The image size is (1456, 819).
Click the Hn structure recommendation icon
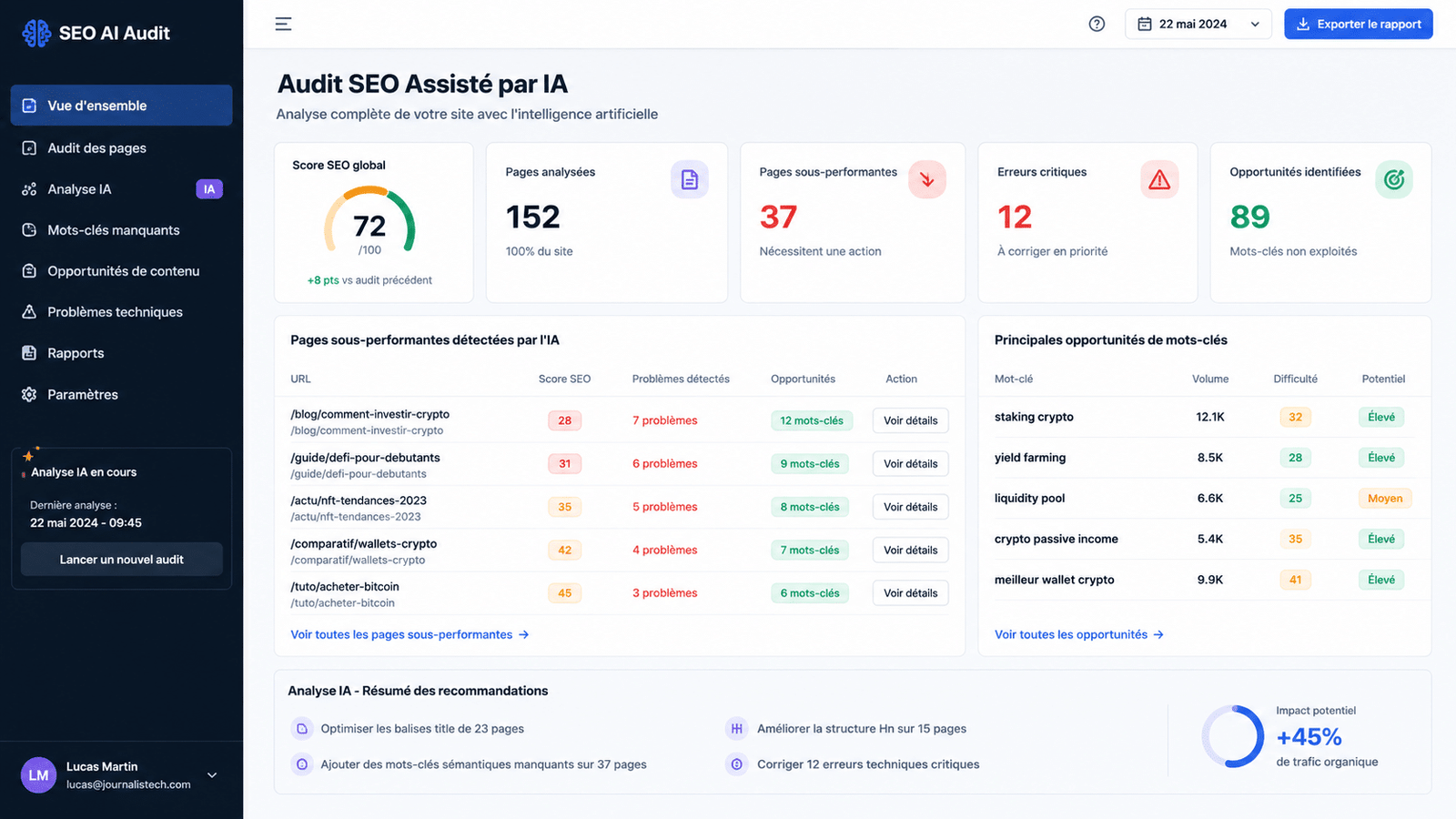736,729
